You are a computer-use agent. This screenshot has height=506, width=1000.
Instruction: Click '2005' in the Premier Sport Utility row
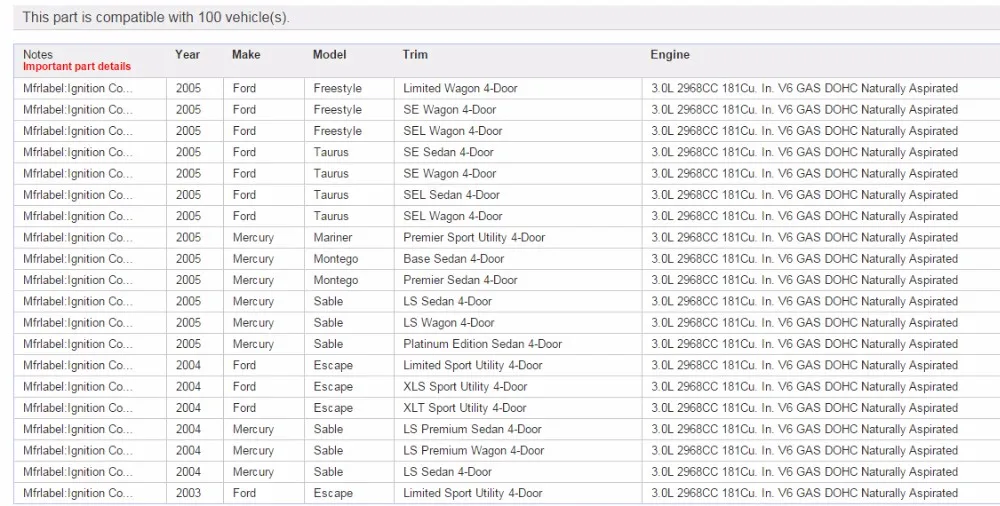coord(188,237)
